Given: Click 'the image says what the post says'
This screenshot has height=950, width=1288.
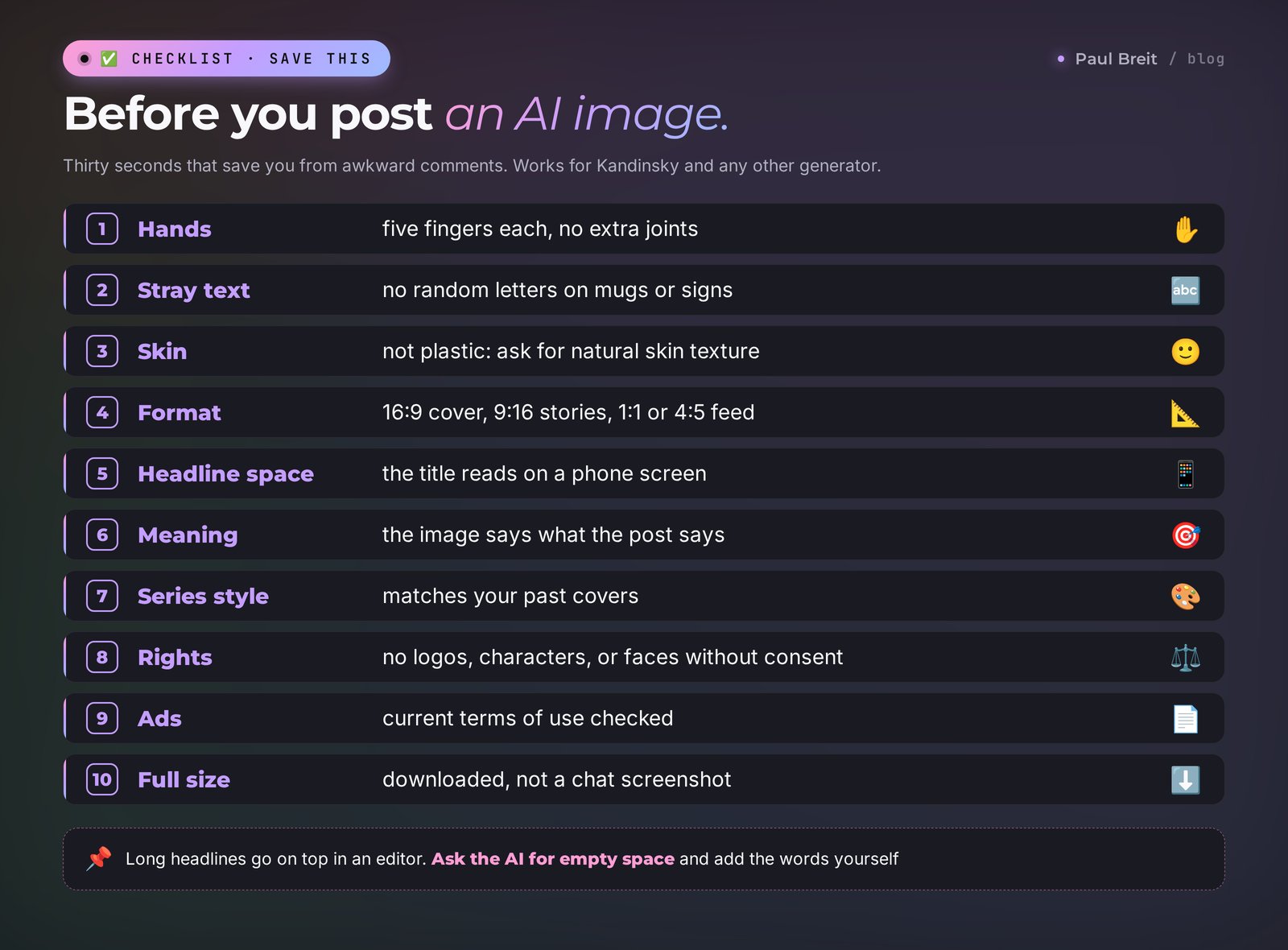Looking at the screenshot, I should coord(554,535).
